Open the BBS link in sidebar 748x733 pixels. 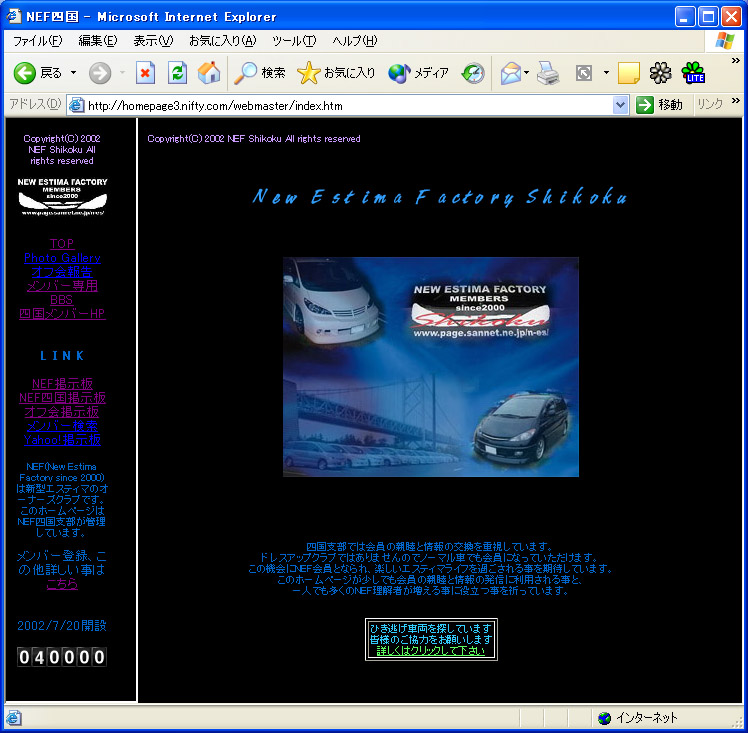pos(62,300)
